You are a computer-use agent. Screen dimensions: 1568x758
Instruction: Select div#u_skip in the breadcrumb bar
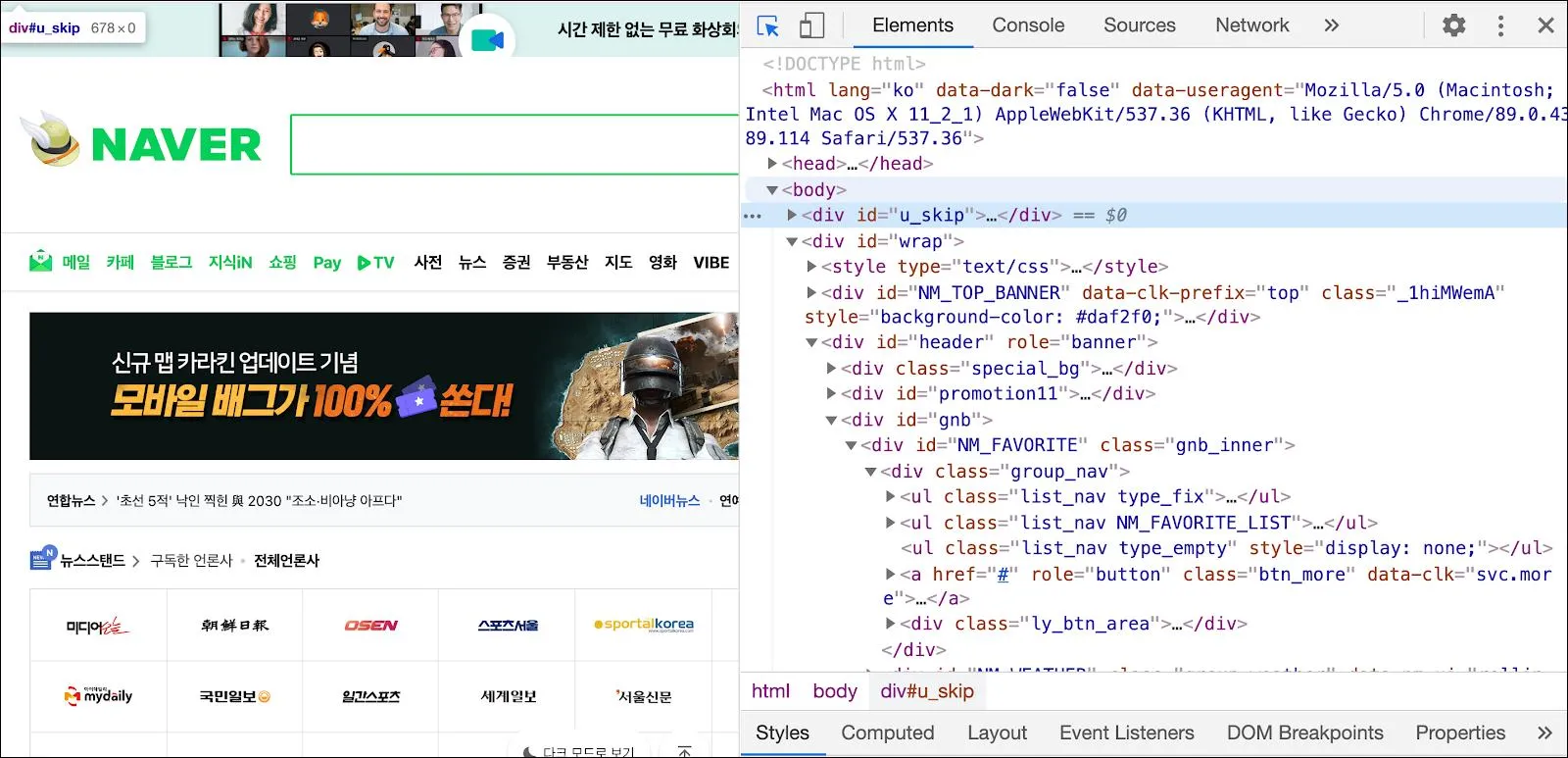(x=927, y=691)
